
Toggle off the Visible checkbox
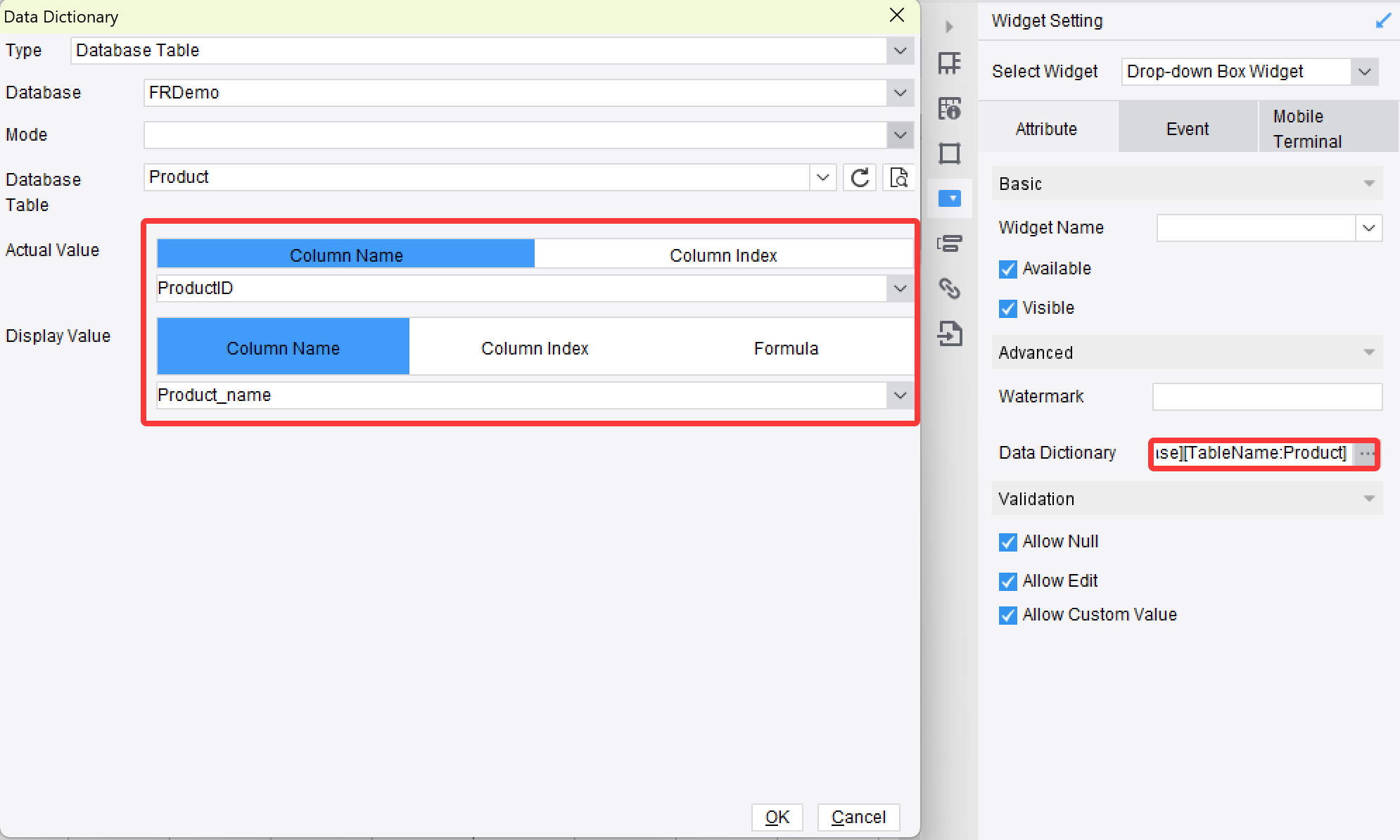[1007, 308]
